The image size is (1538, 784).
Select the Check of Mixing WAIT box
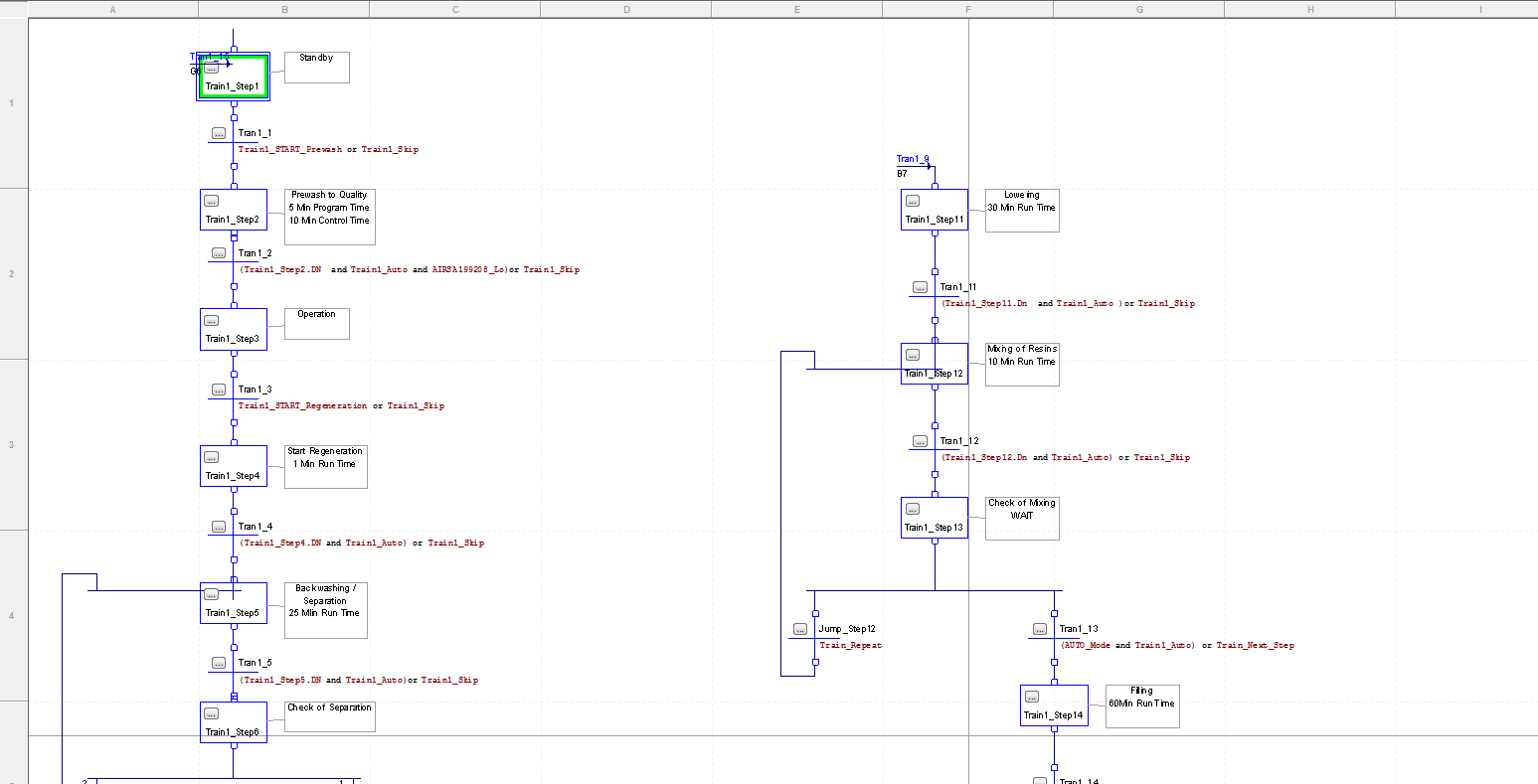[1022, 519]
